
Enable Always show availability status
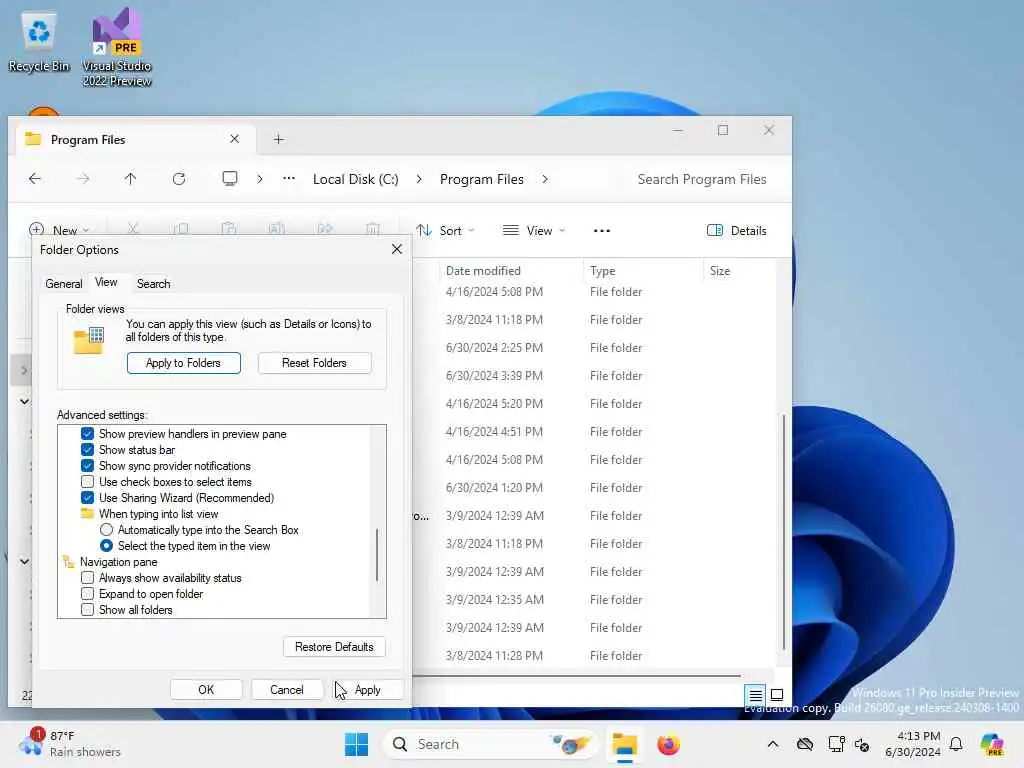click(87, 578)
